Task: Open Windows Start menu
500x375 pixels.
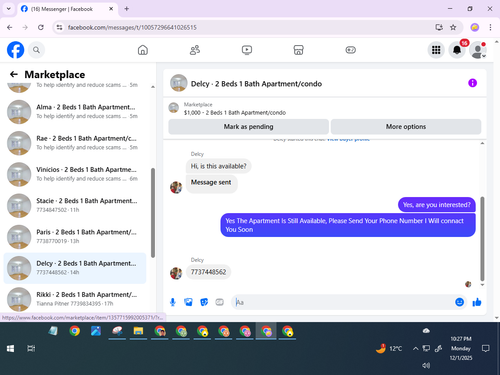Action: click(10, 349)
